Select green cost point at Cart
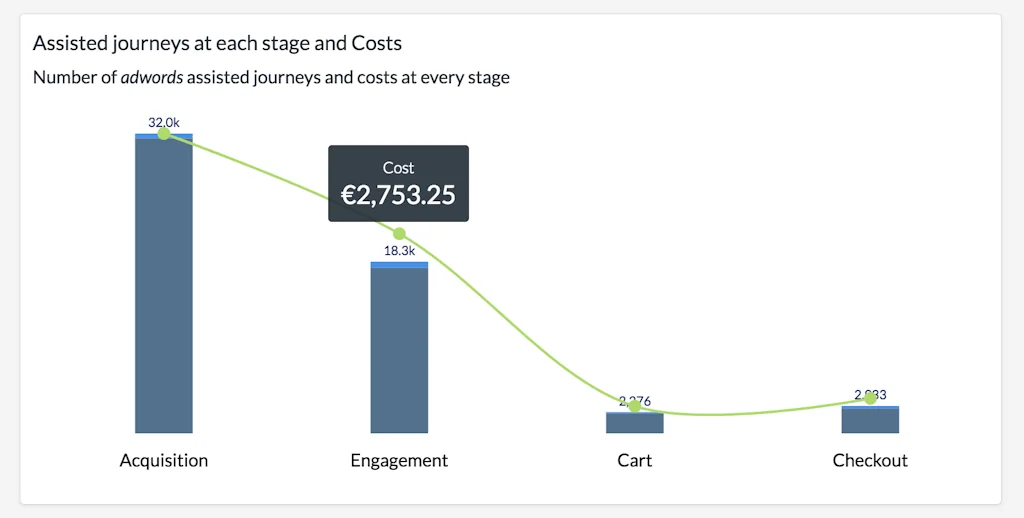Image resolution: width=1024 pixels, height=518 pixels. (x=635, y=406)
